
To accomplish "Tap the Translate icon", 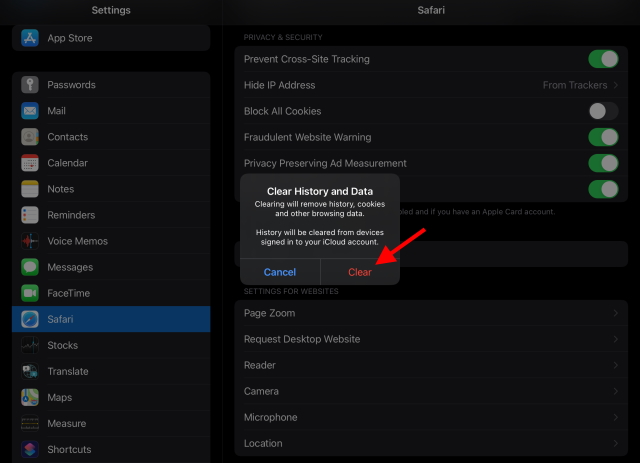I will 30,371.
